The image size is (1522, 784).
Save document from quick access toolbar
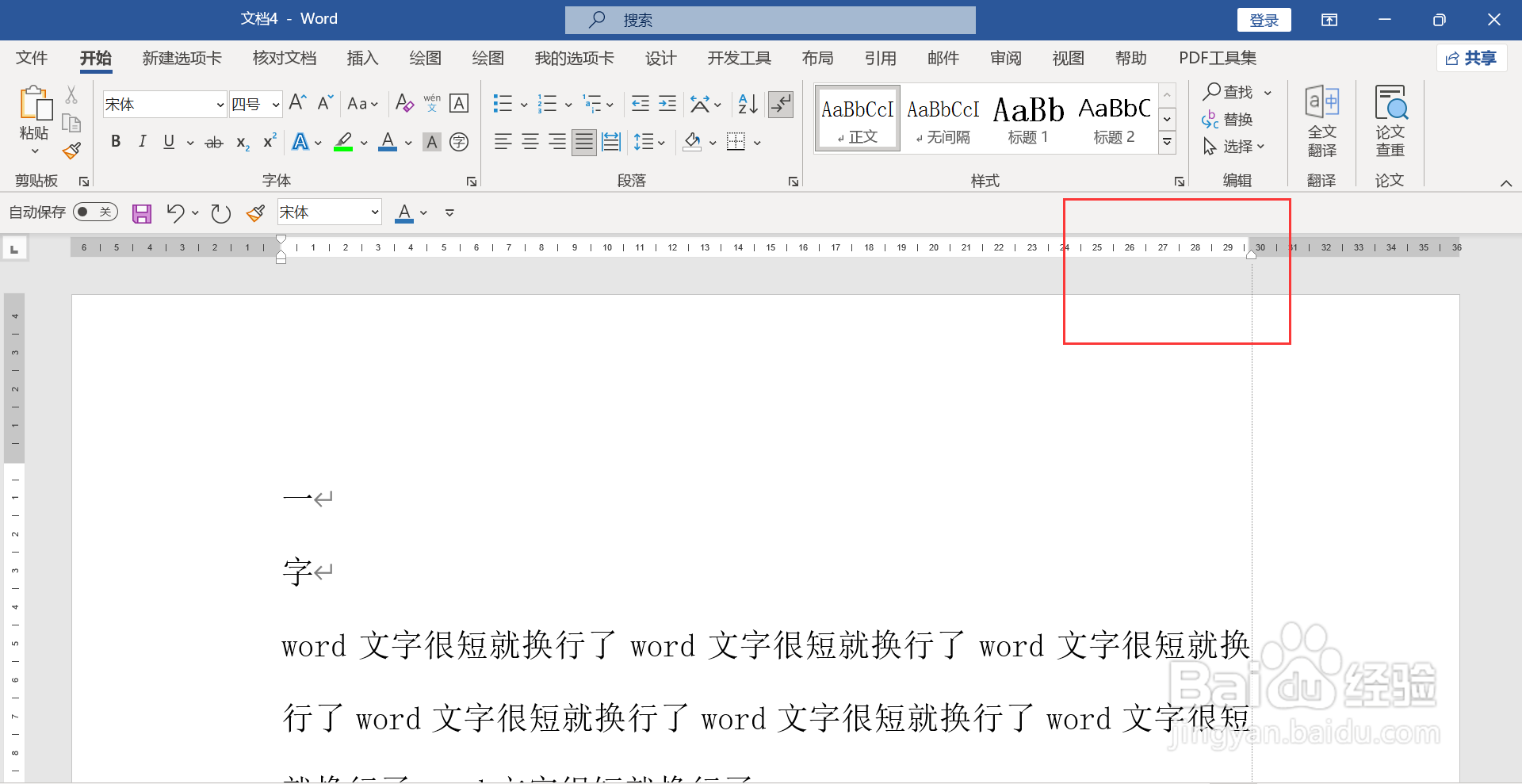[142, 213]
